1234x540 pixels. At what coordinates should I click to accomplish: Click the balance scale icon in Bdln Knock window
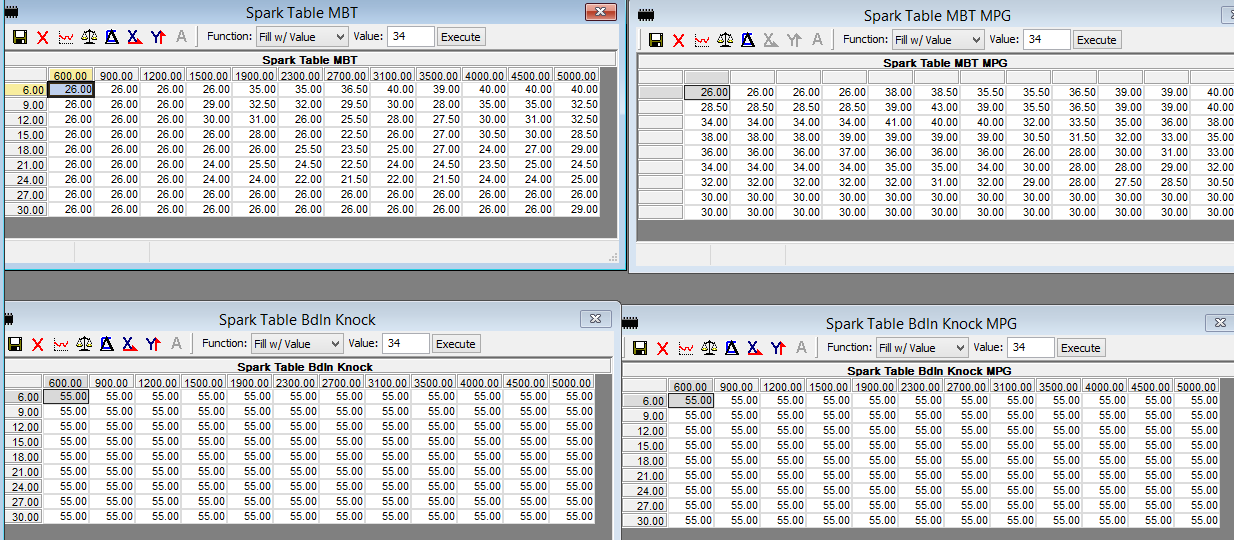[84, 344]
